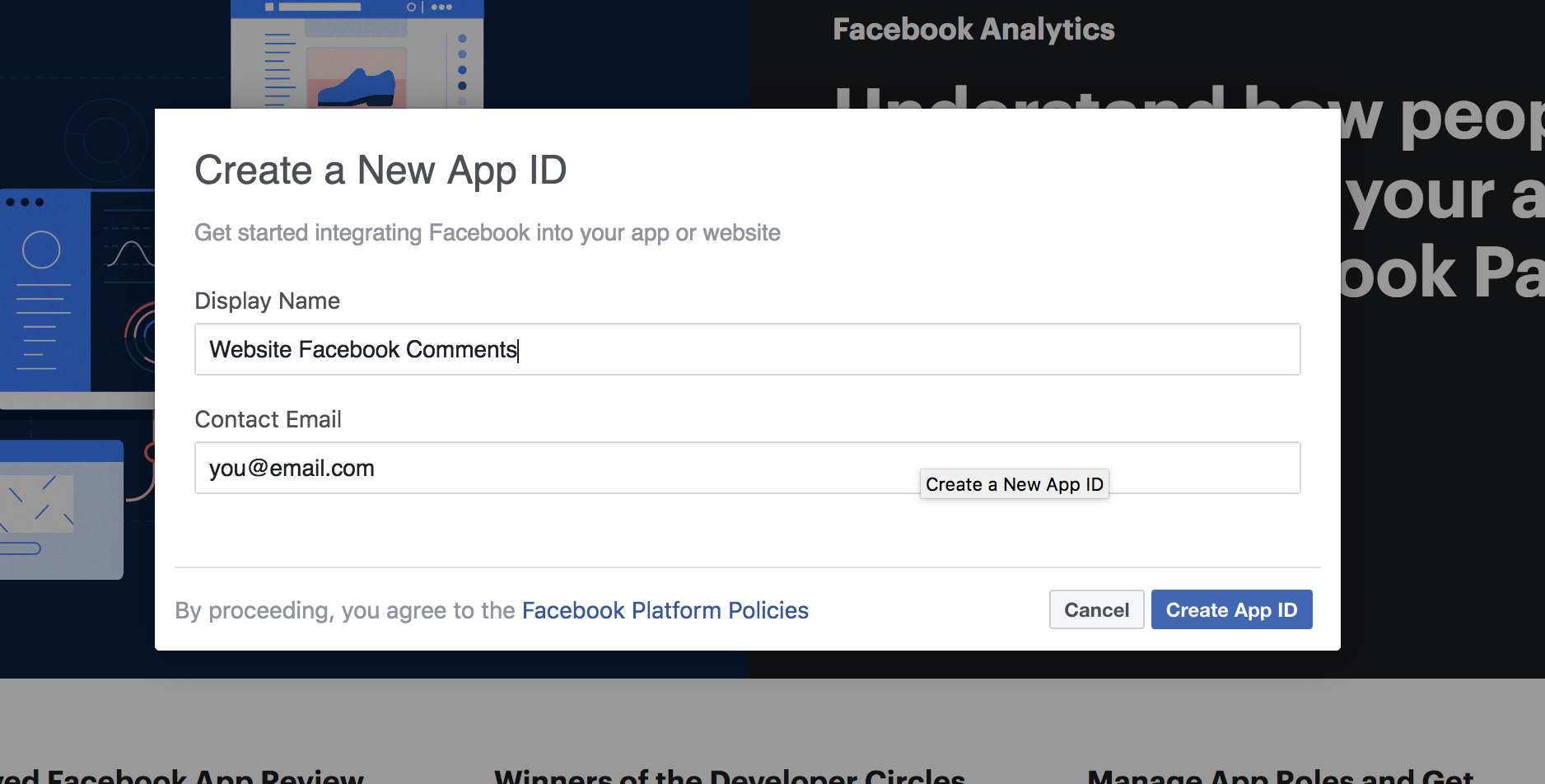This screenshot has height=784, width=1545.
Task: Click the envelope illustration at lower left
Action: coord(37,502)
